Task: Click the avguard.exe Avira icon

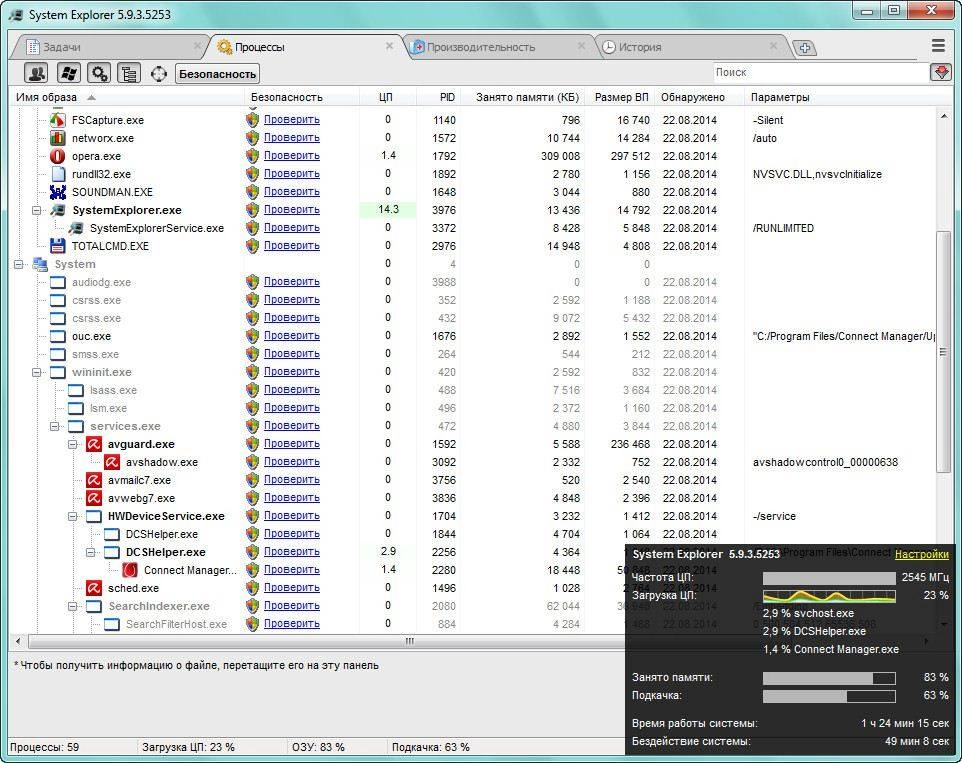Action: point(94,444)
